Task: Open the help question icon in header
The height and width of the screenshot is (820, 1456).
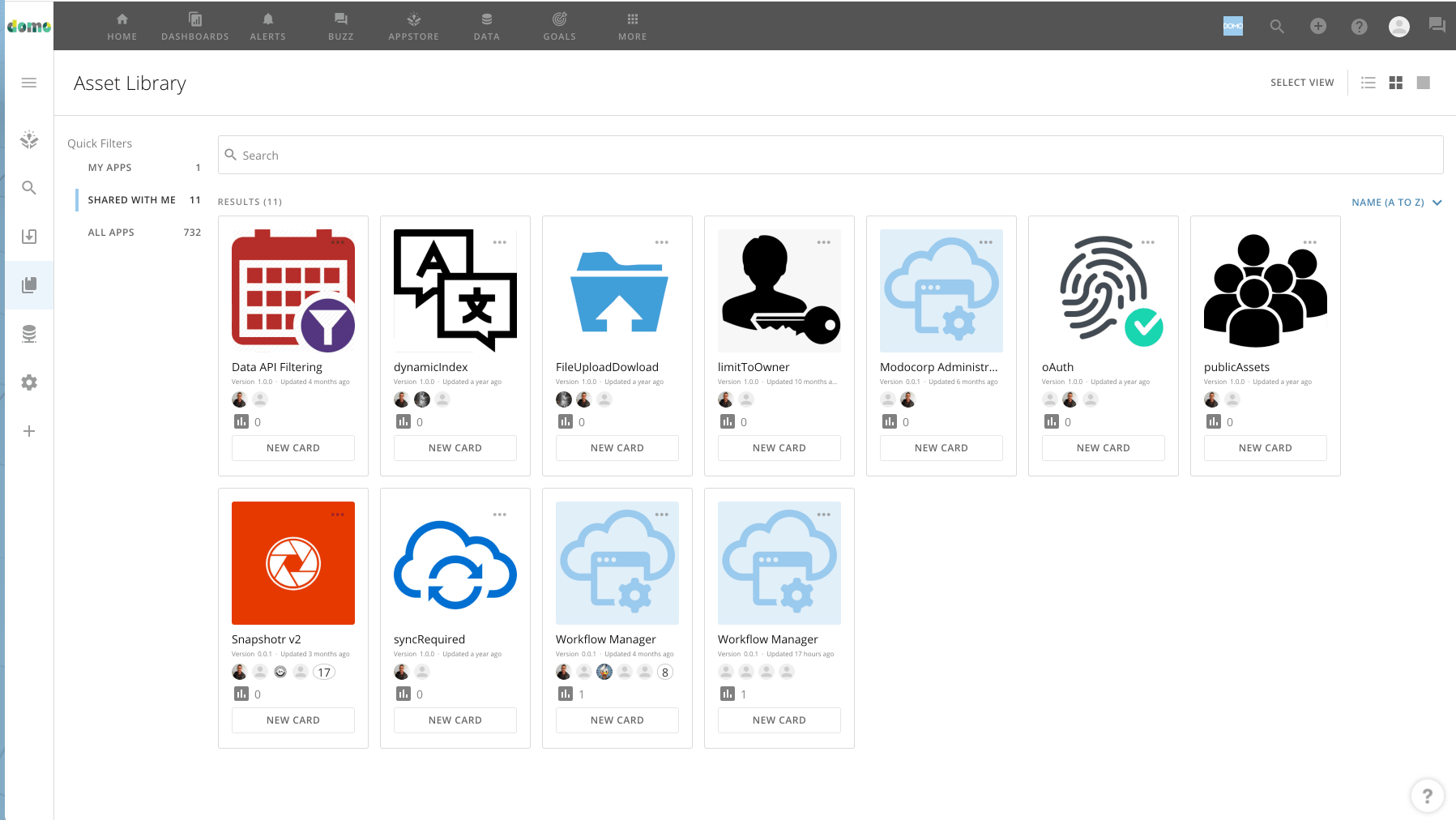Action: click(x=1360, y=26)
